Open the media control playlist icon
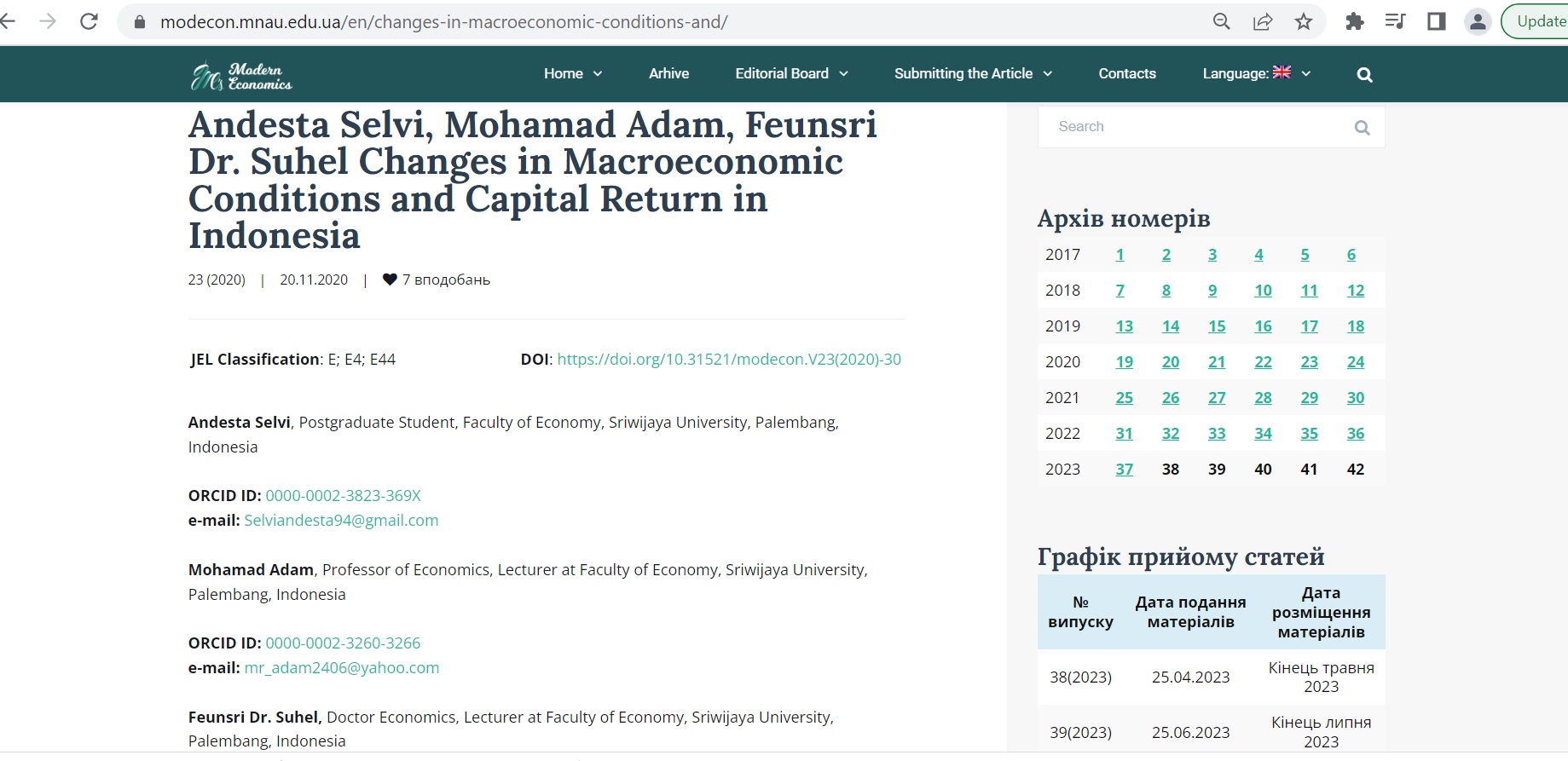 click(1395, 21)
